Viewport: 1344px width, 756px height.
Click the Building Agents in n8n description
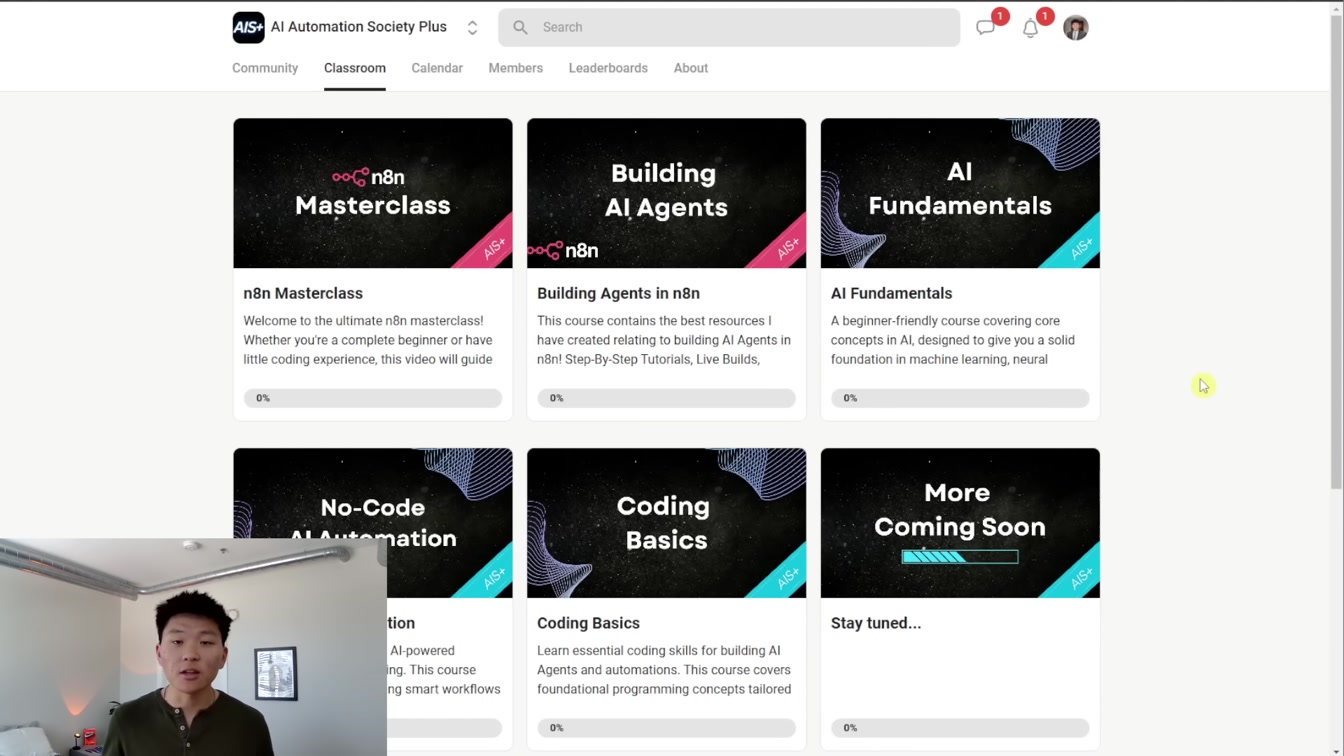coord(664,340)
